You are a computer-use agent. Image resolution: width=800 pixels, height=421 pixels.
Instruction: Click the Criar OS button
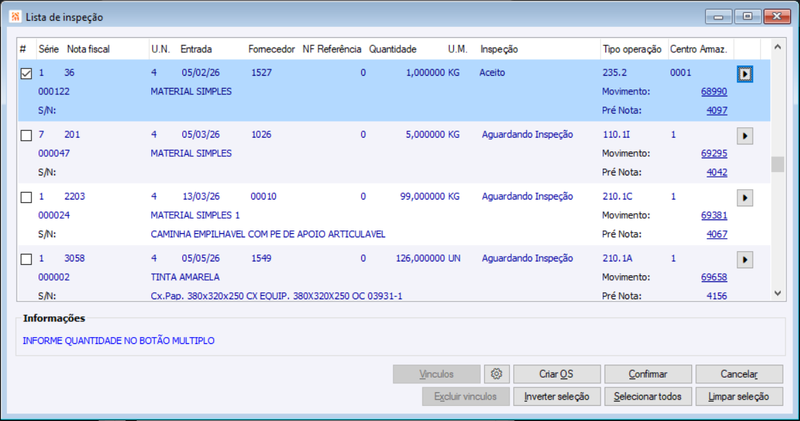point(557,374)
